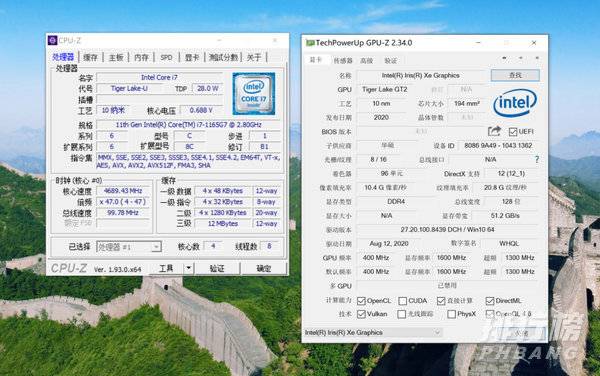The height and width of the screenshot is (376, 600).
Task: Click the 总线速度 value 99.78 MHz
Action: pos(123,212)
